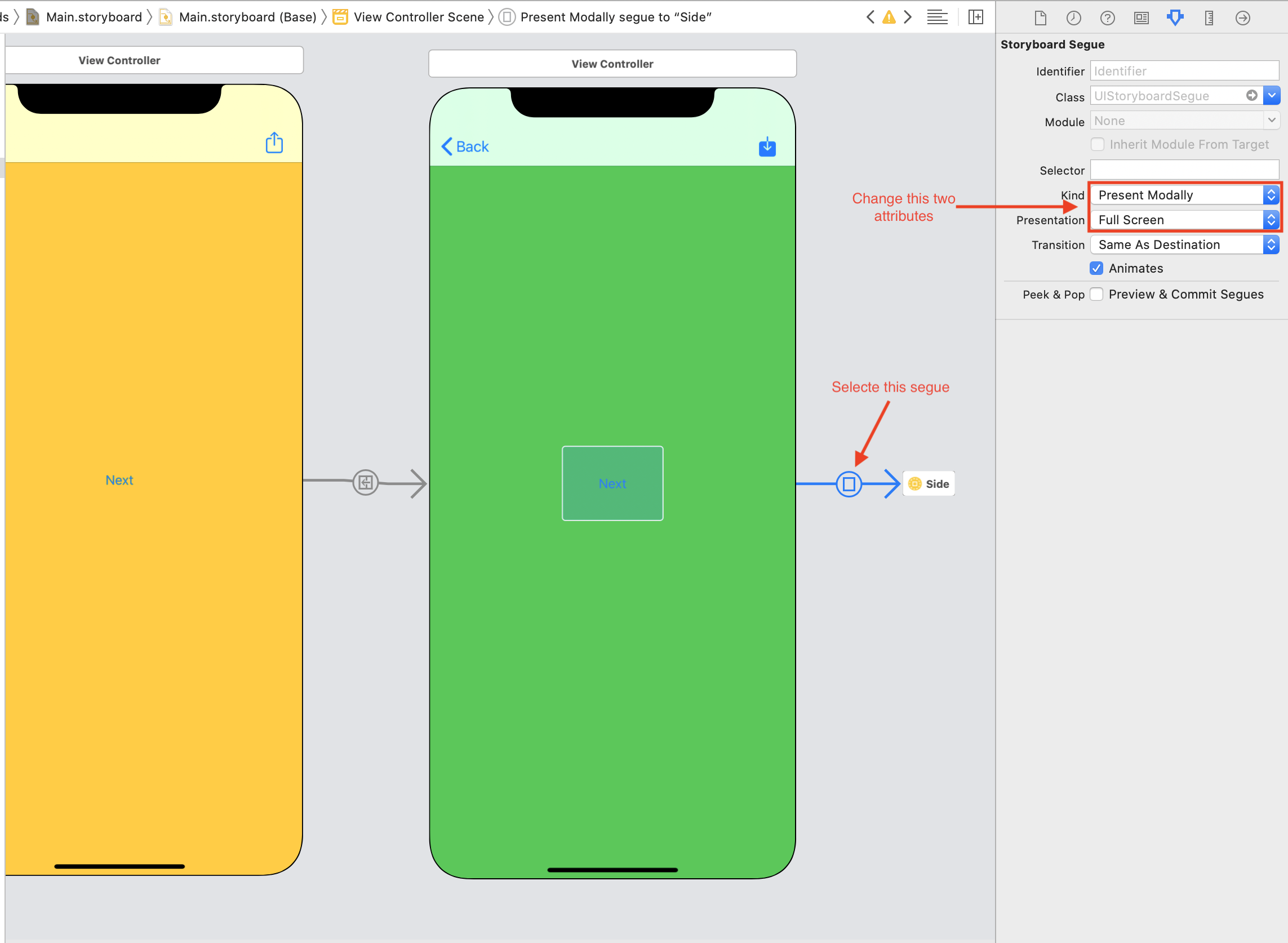Select the segue connection circle icon
Screen dimensions: 1288x943
pos(849,484)
